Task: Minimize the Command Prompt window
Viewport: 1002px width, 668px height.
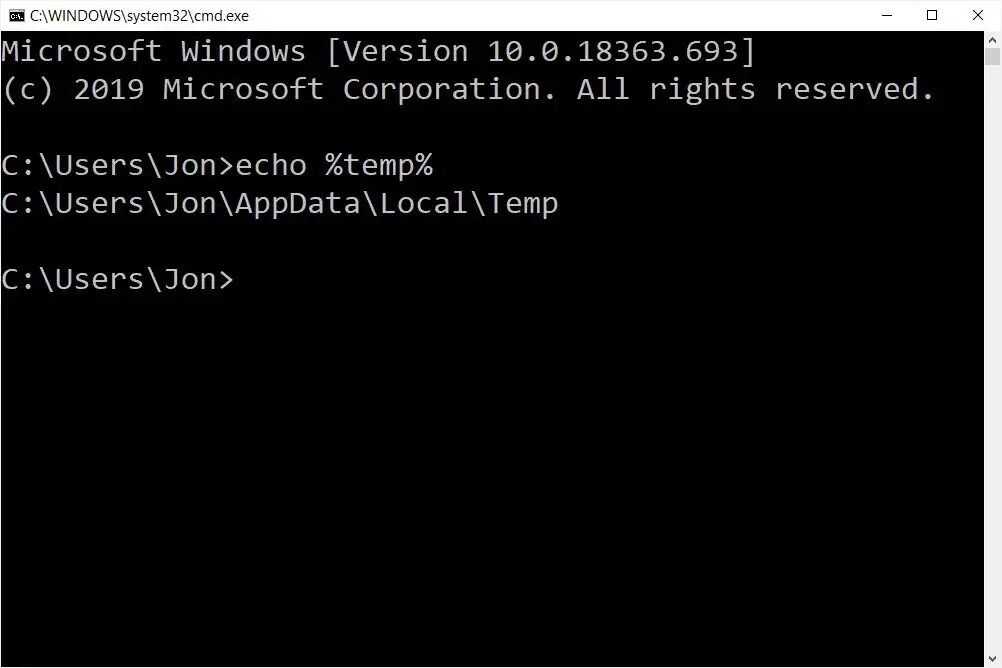Action: click(886, 15)
